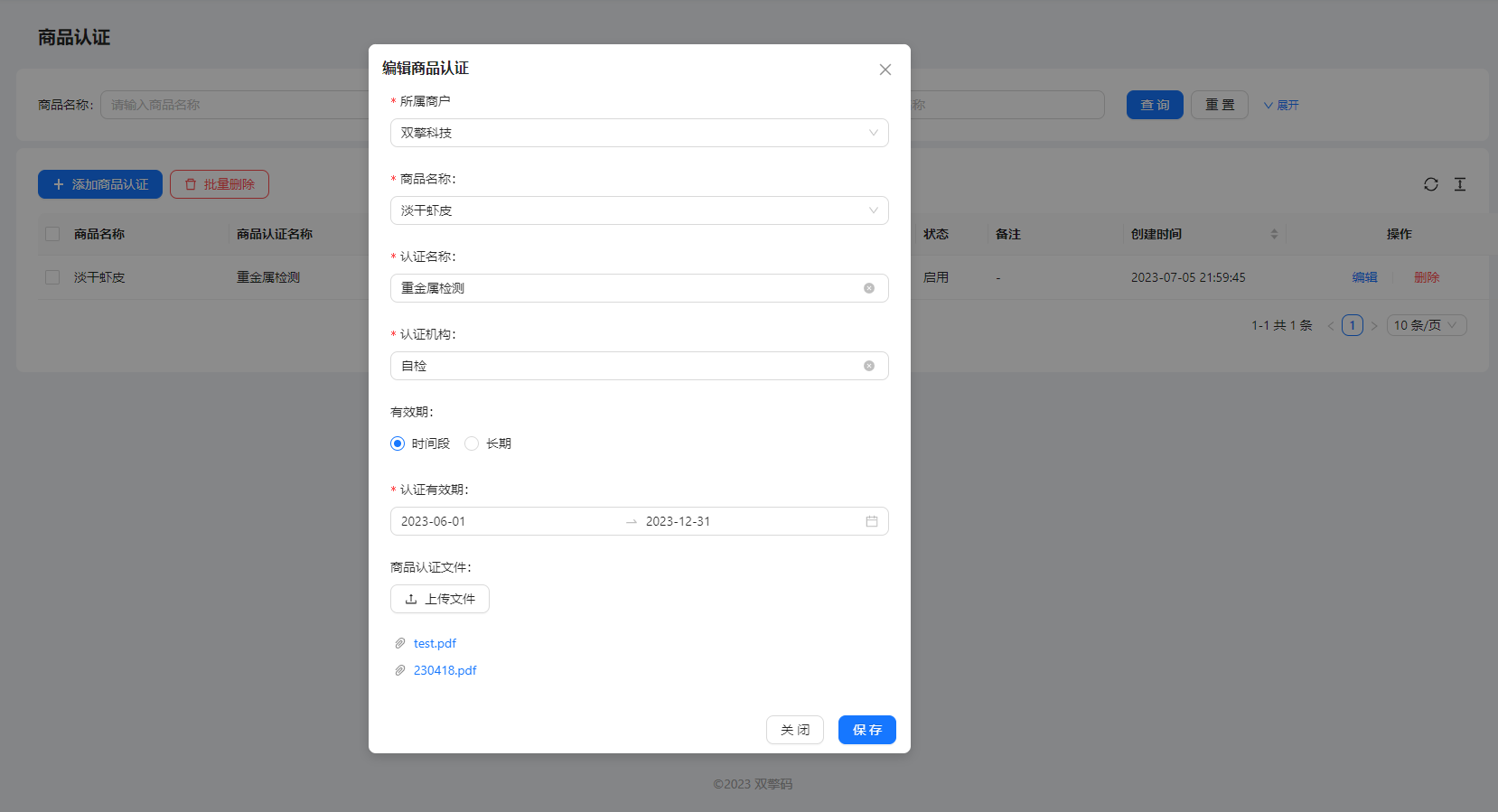
Task: Click the 批量删除 button
Action: click(x=220, y=184)
